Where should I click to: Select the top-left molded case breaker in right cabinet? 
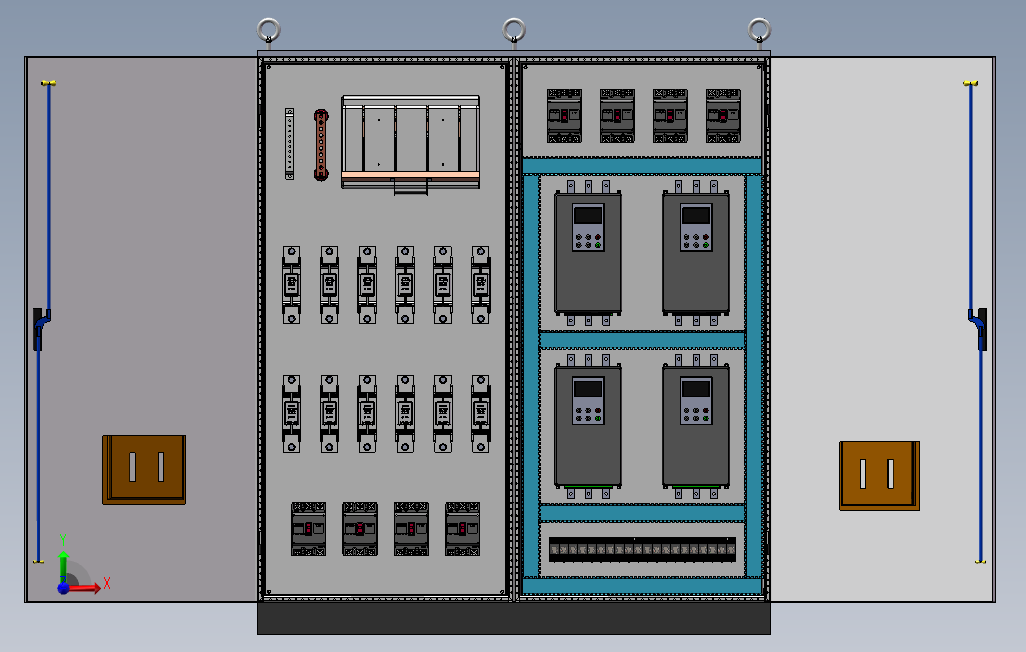tap(566, 113)
